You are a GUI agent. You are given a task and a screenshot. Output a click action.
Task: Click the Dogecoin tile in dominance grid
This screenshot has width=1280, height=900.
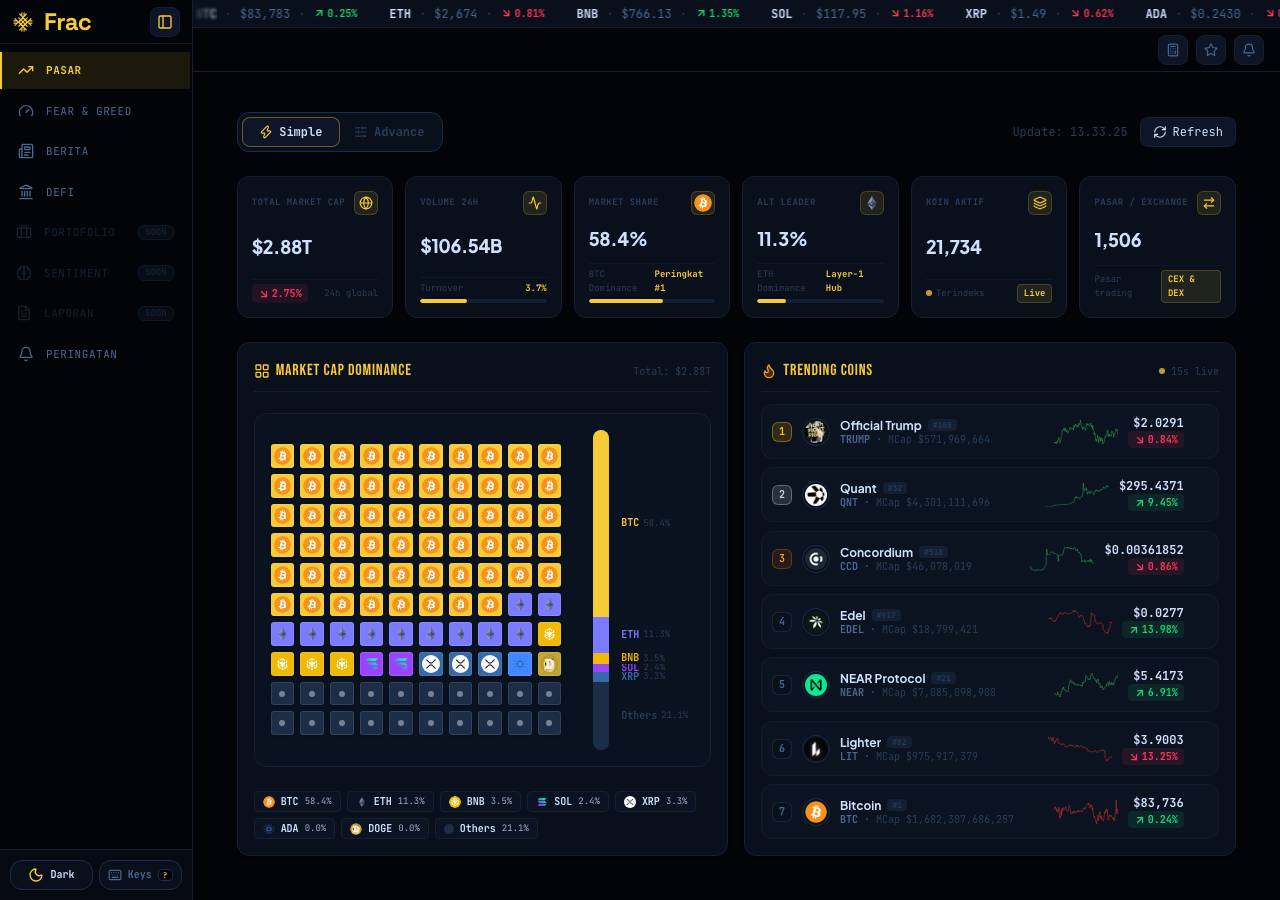pos(549,664)
